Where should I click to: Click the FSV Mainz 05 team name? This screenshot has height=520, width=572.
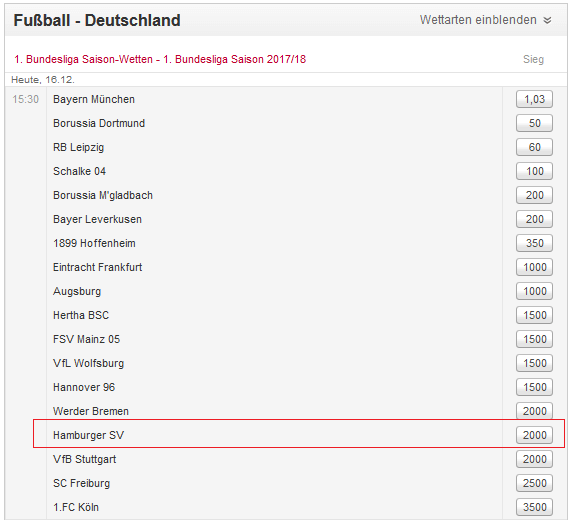point(86,339)
